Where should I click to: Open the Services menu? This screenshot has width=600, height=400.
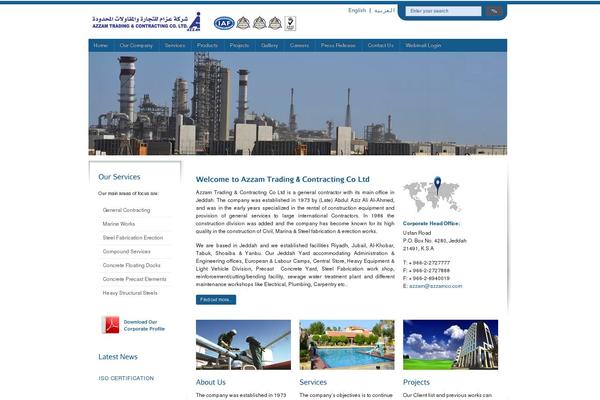(x=175, y=45)
